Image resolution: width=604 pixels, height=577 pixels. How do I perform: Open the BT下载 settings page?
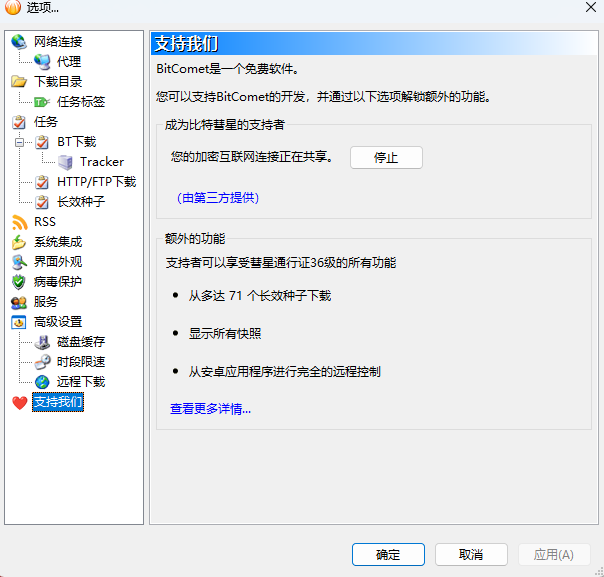coord(77,142)
